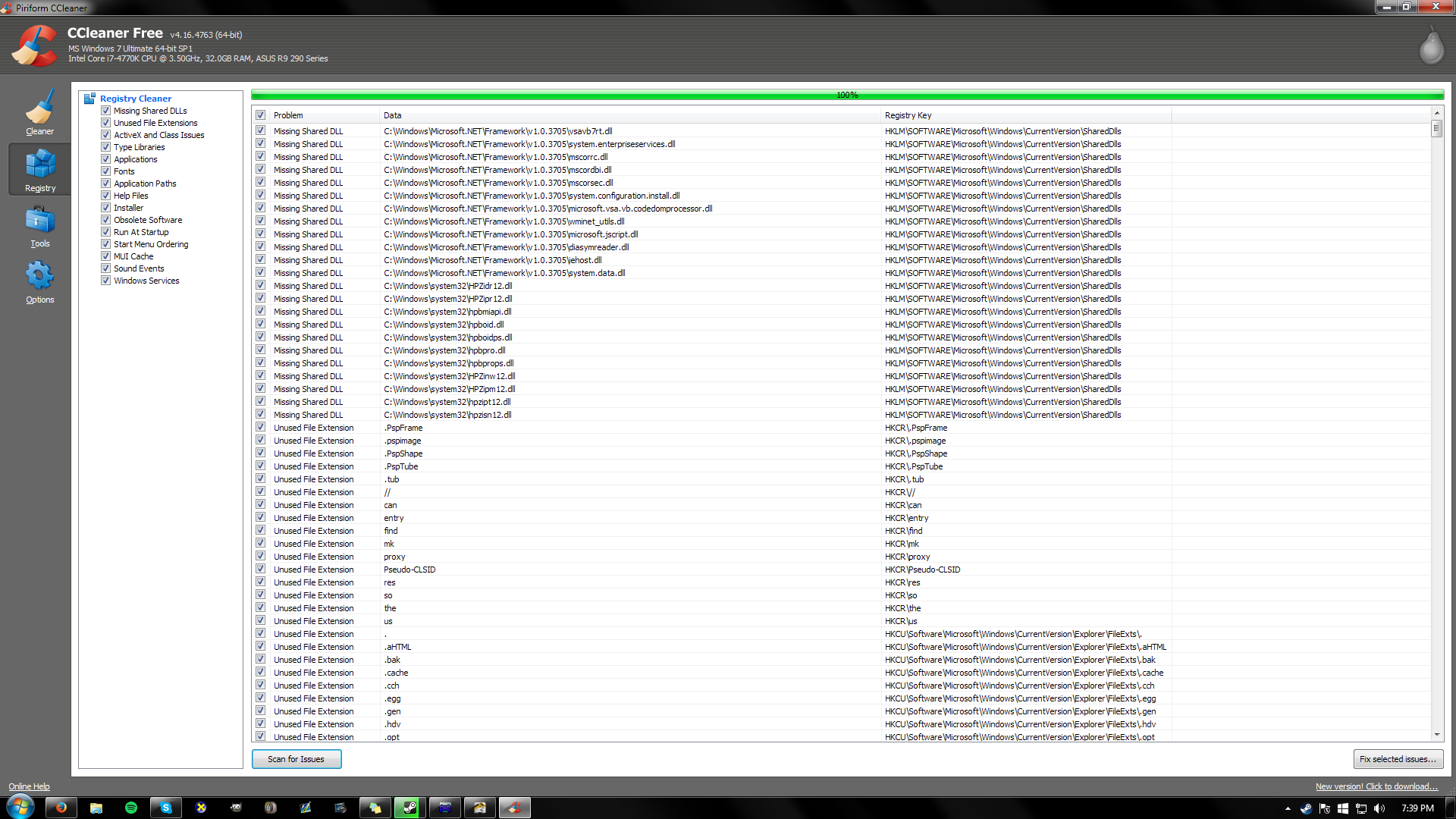Toggle ActiveX and Class Issues checkbox
This screenshot has height=819, width=1456.
pos(106,135)
